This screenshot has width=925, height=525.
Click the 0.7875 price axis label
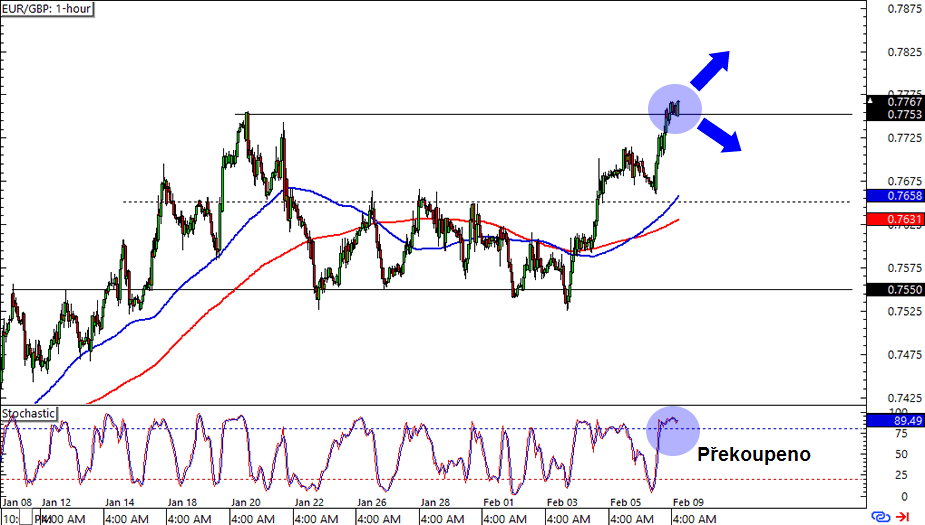904,9
